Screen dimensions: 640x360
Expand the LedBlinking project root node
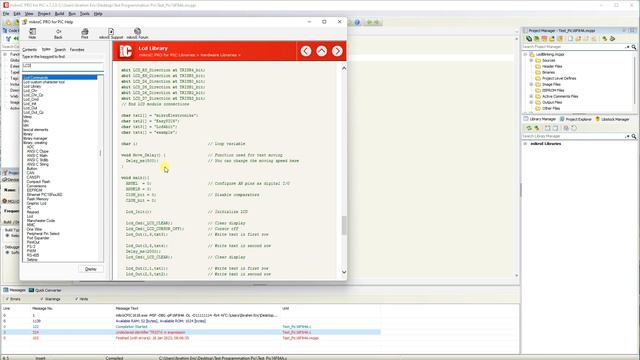point(526,54)
